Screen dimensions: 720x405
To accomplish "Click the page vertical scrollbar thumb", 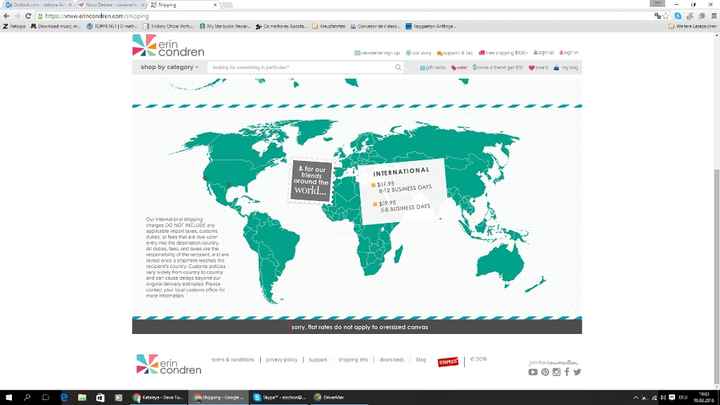I will pos(716,278).
